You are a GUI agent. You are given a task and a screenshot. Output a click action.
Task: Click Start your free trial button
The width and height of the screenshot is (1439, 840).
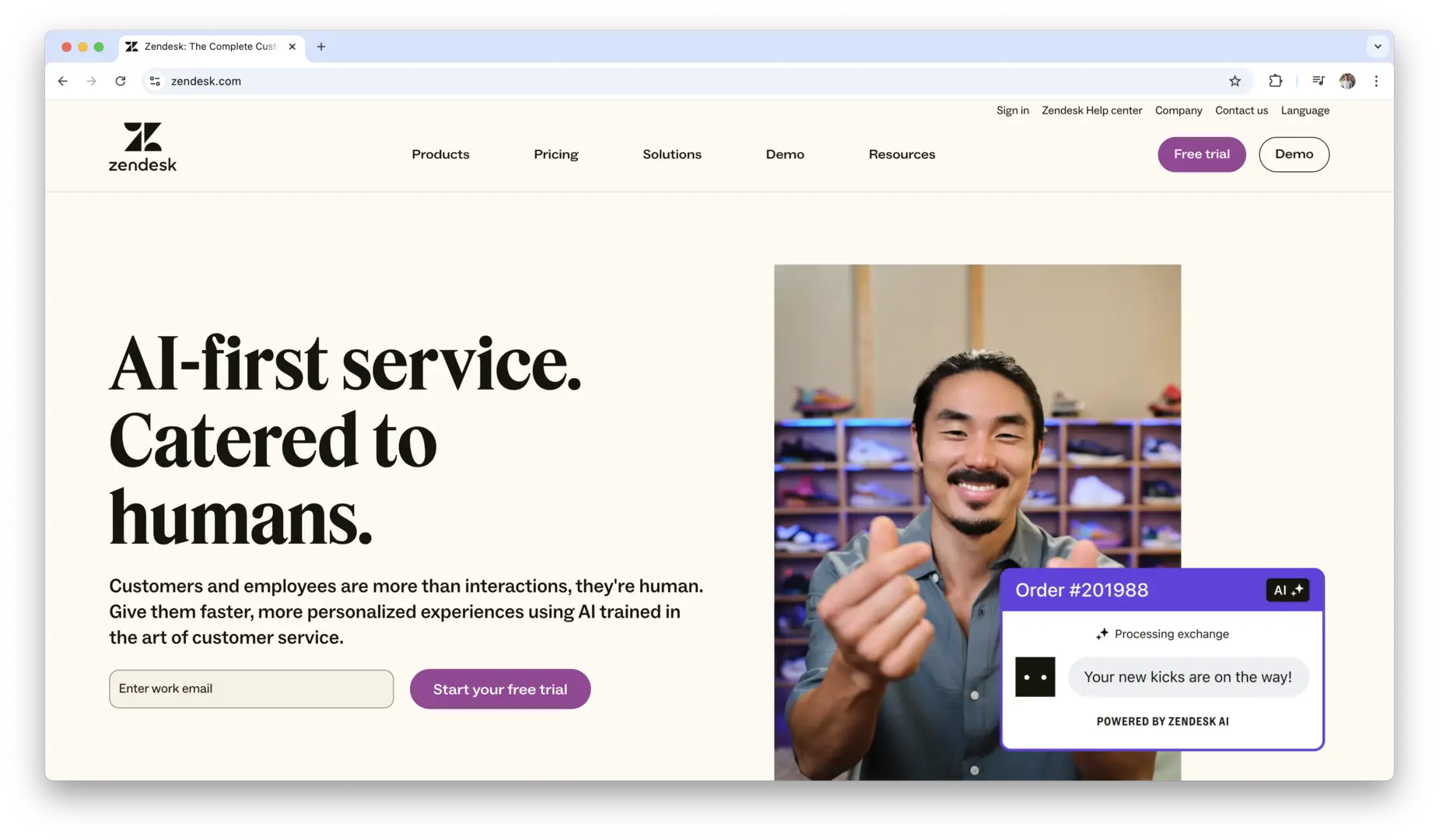pos(500,689)
